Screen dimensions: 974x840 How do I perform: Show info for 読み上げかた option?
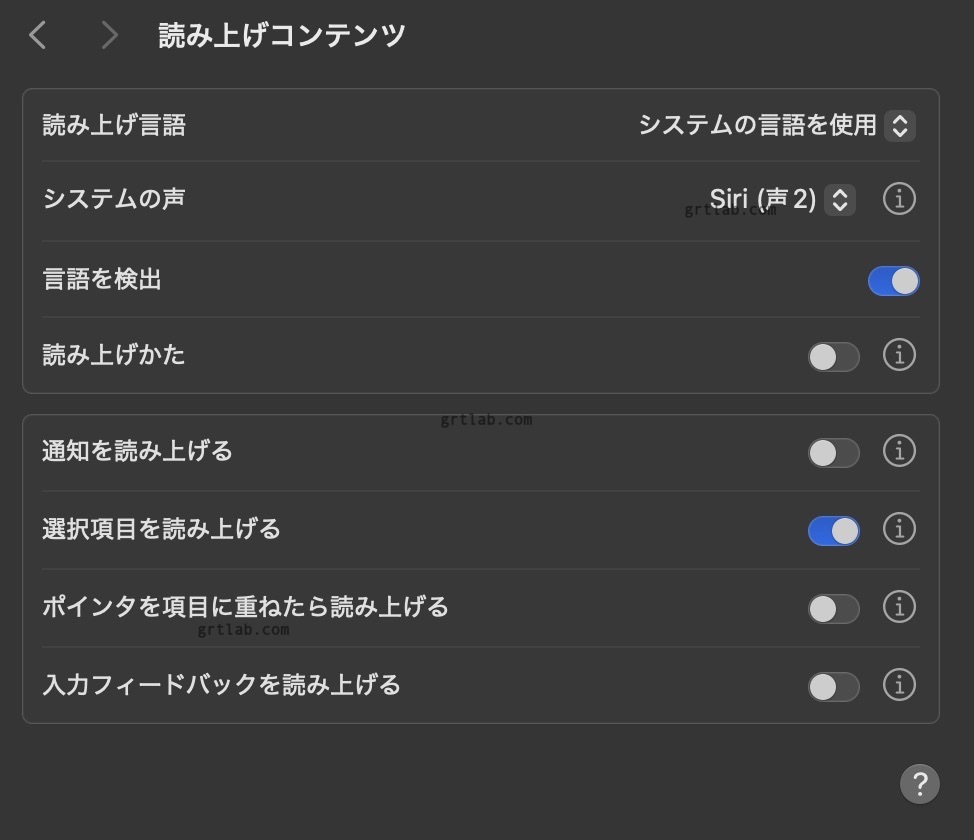click(x=899, y=355)
